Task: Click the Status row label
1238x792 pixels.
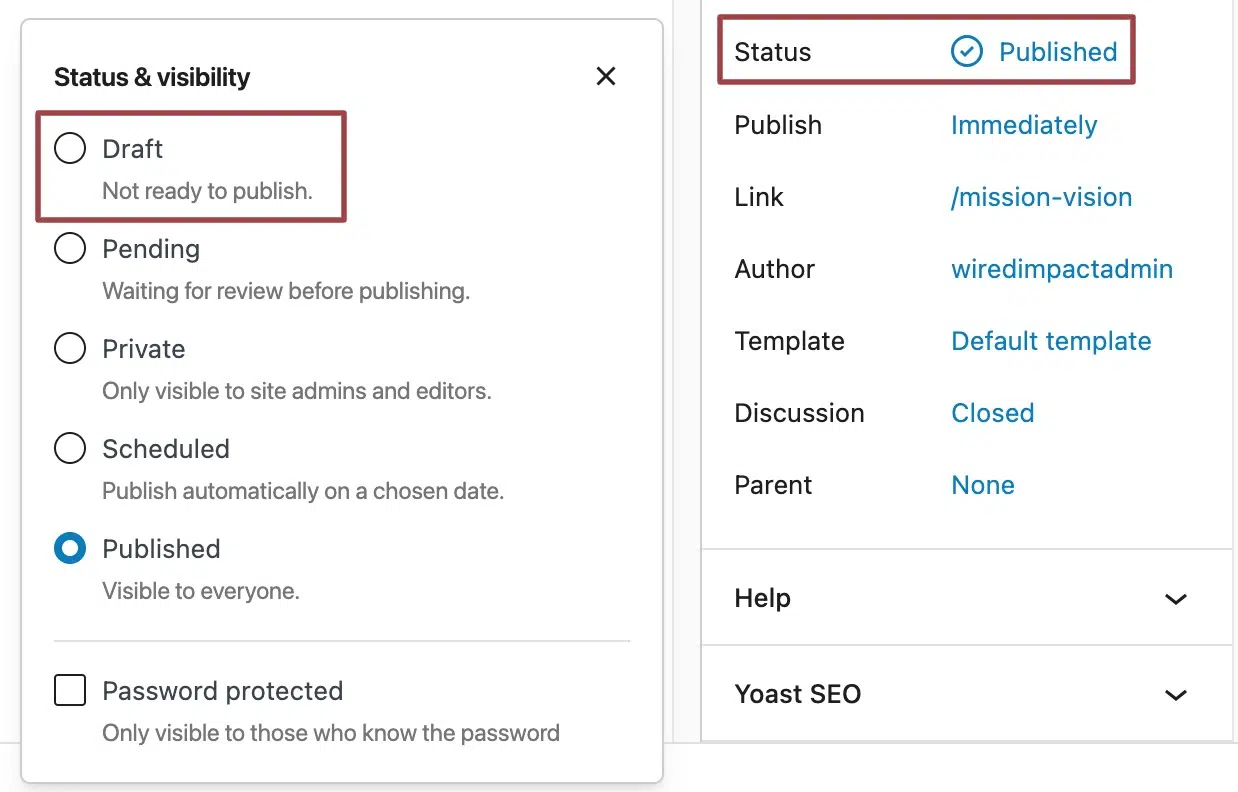Action: click(x=772, y=52)
